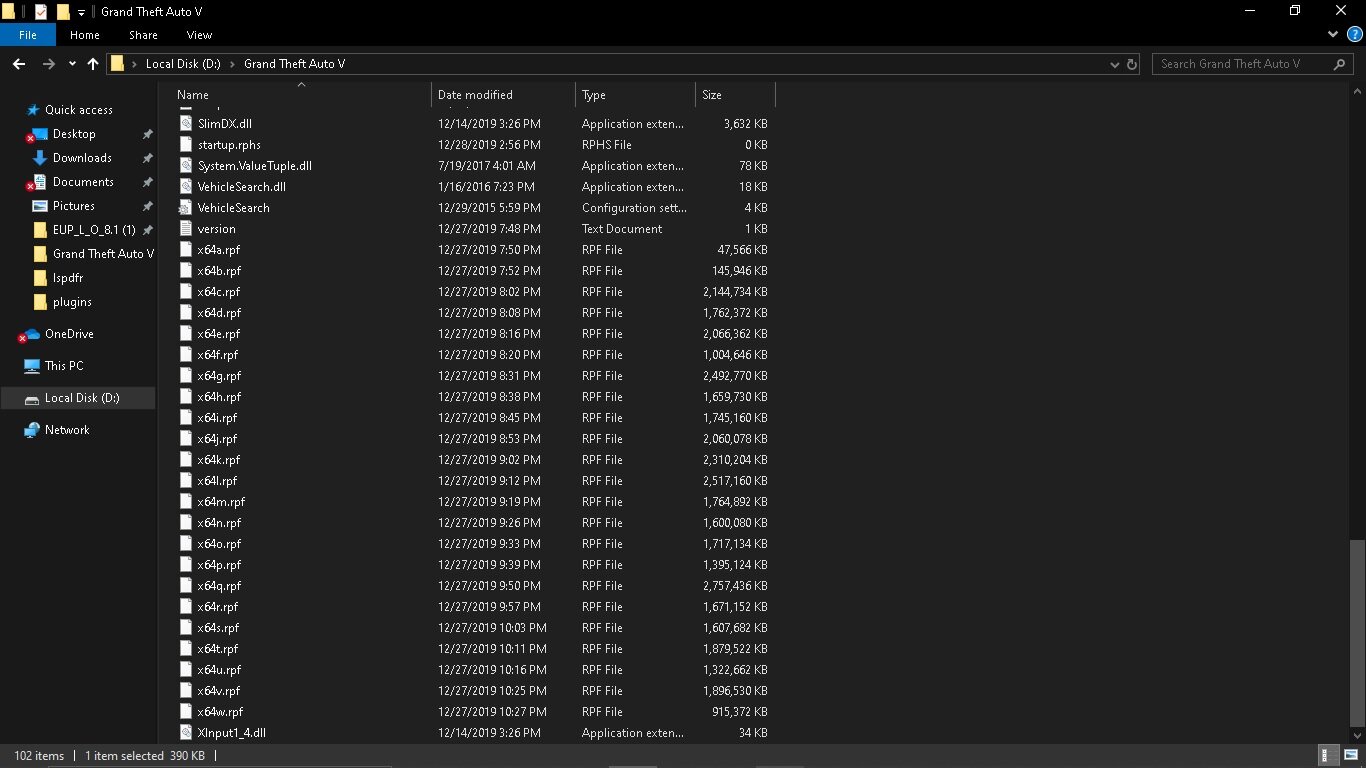1366x768 pixels.
Task: Switch to Details view in status bar
Action: click(x=1326, y=756)
